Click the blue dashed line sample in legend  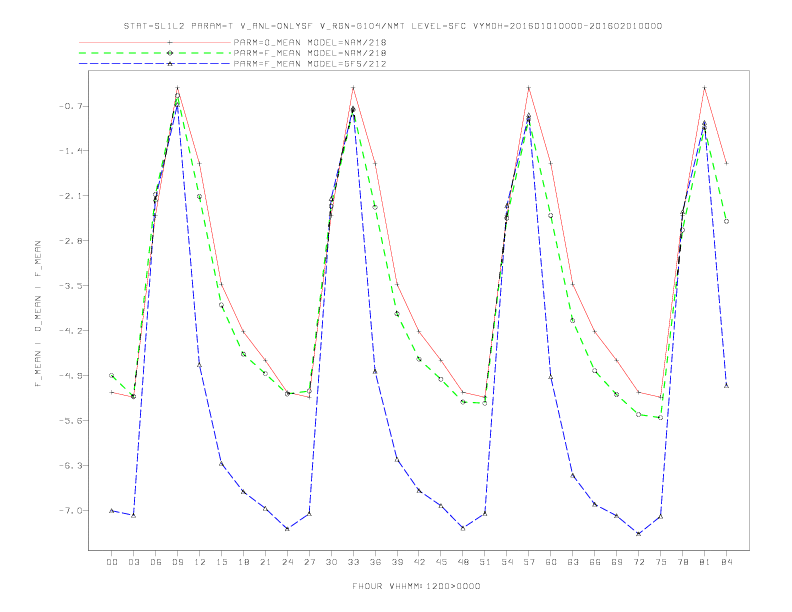[x=155, y=64]
